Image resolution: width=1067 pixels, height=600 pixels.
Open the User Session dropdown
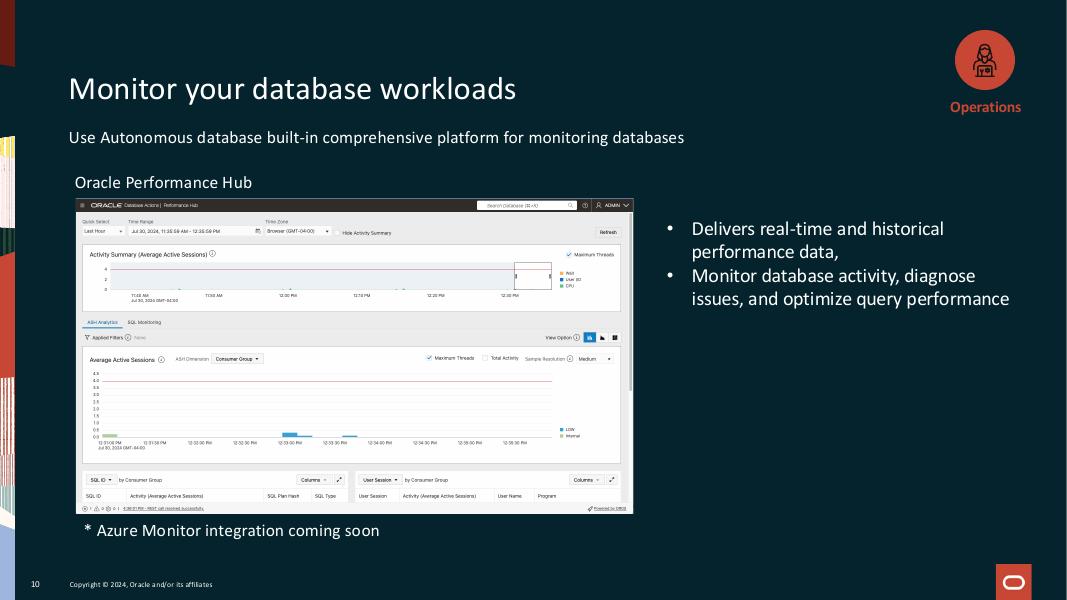click(x=380, y=480)
